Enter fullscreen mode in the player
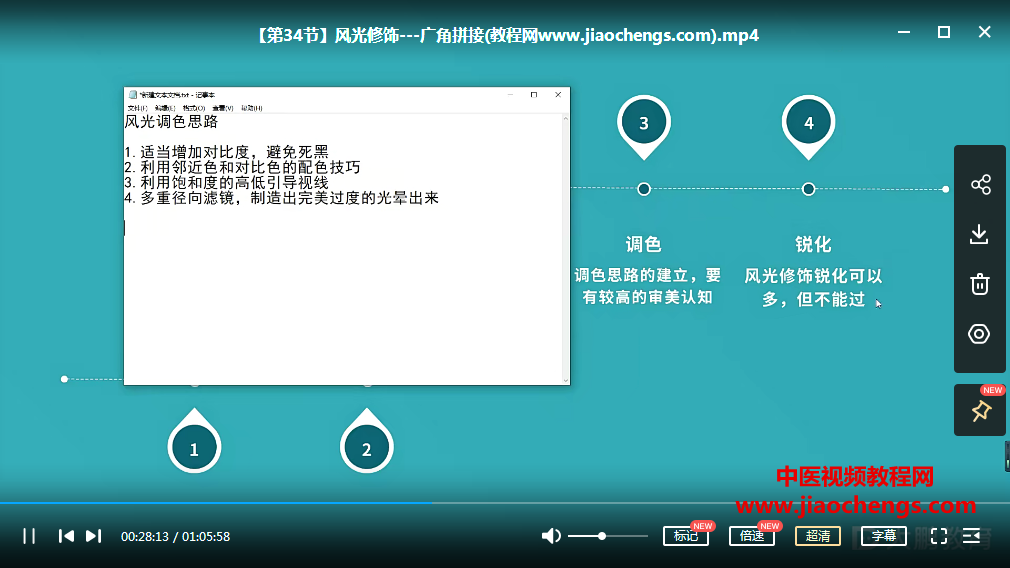 click(939, 536)
